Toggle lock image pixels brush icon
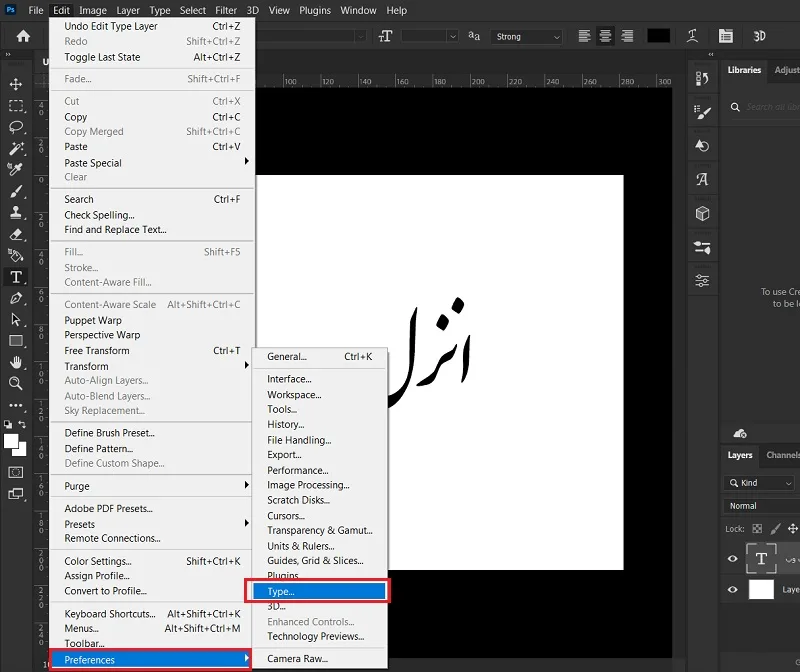The height and width of the screenshot is (672, 800). [775, 529]
